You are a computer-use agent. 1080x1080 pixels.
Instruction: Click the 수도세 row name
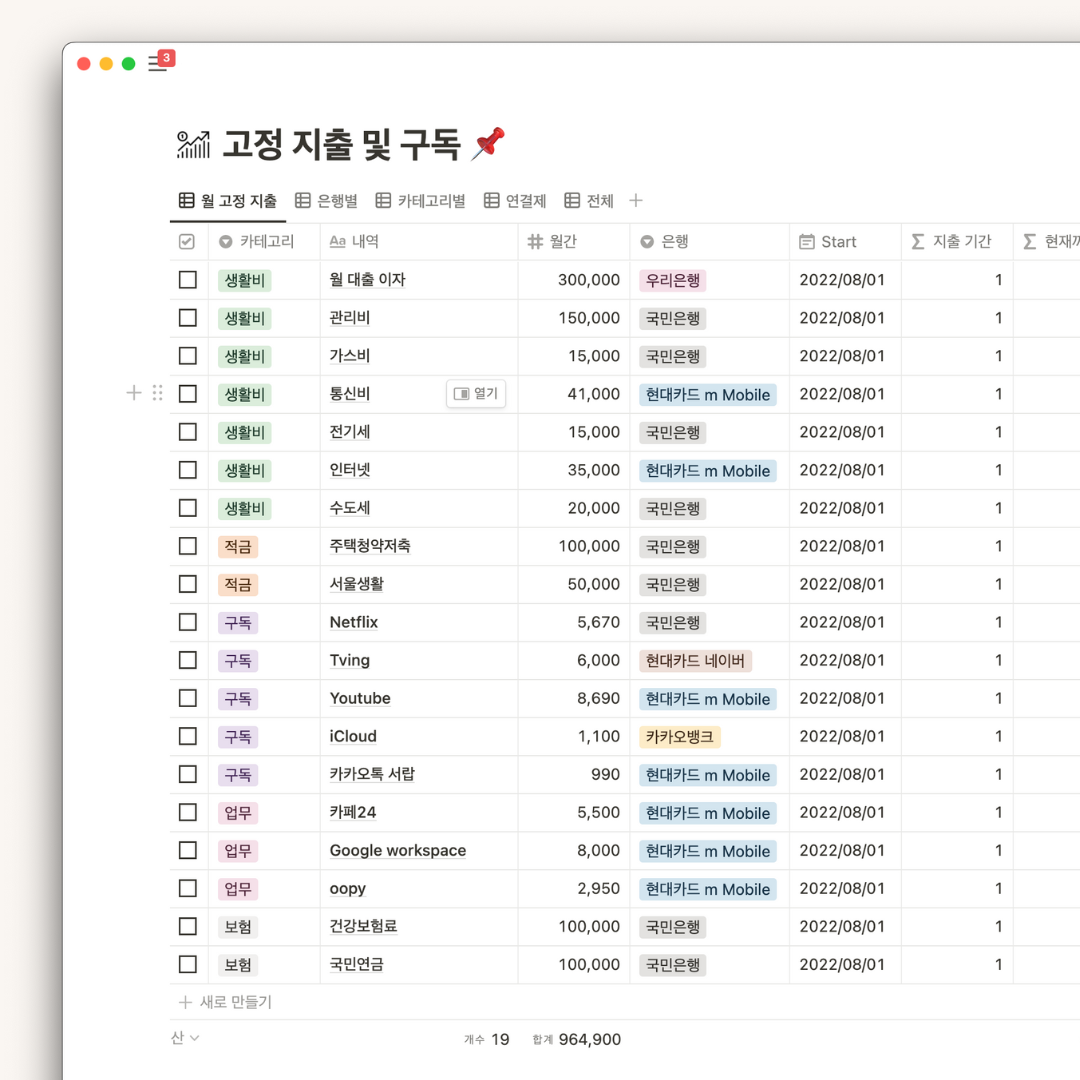349,508
